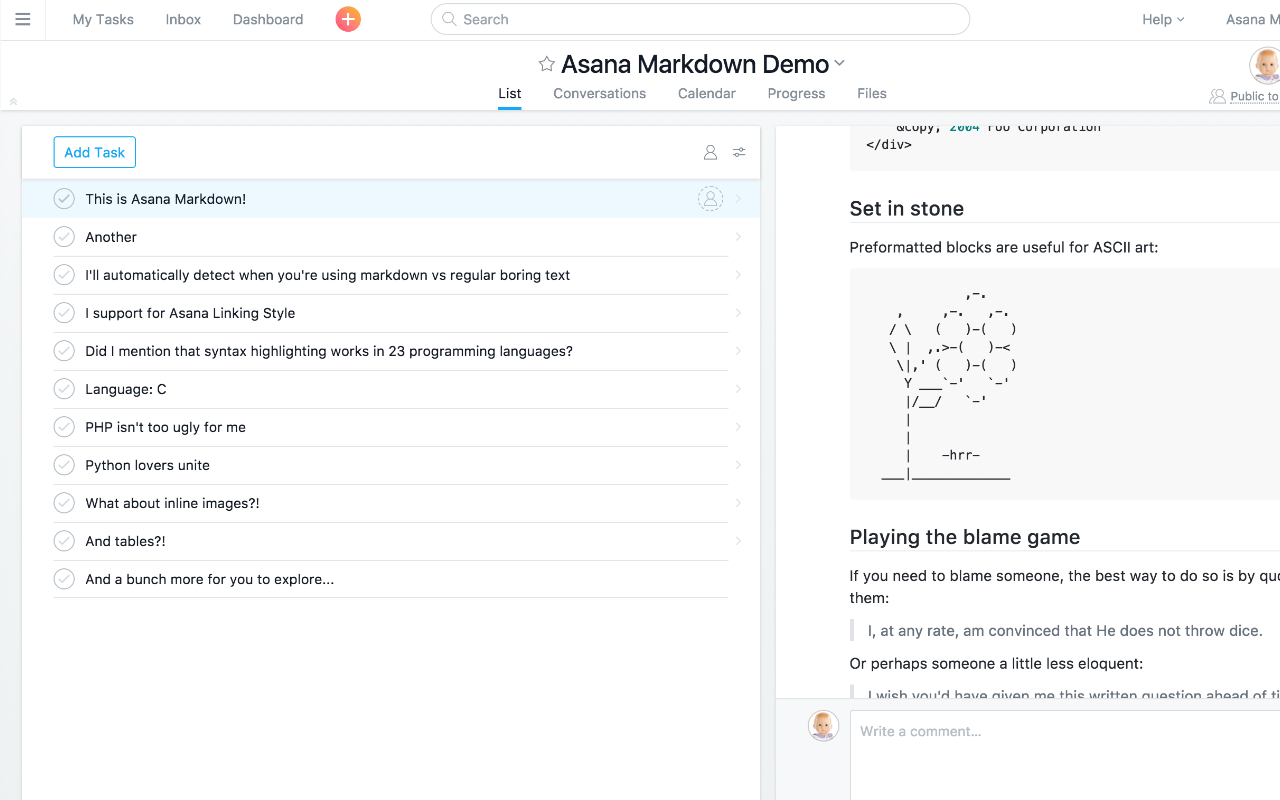Open your profile avatar photo
This screenshot has height=800, width=1280.
pos(1265,67)
